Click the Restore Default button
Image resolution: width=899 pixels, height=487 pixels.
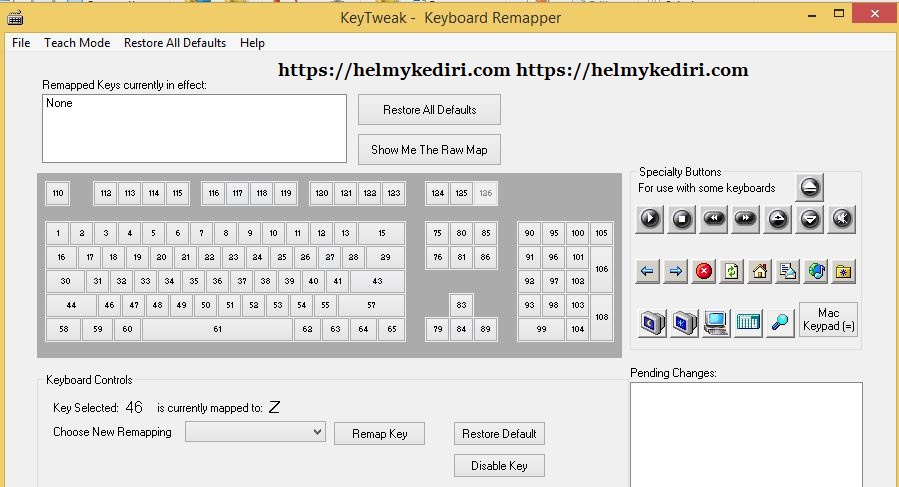tap(499, 434)
